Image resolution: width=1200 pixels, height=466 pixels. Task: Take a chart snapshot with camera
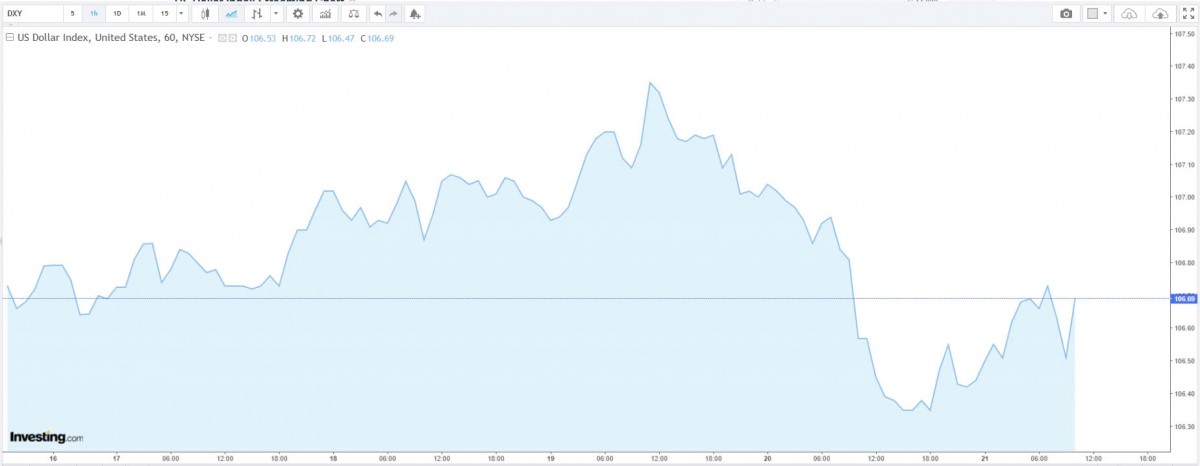[1066, 14]
